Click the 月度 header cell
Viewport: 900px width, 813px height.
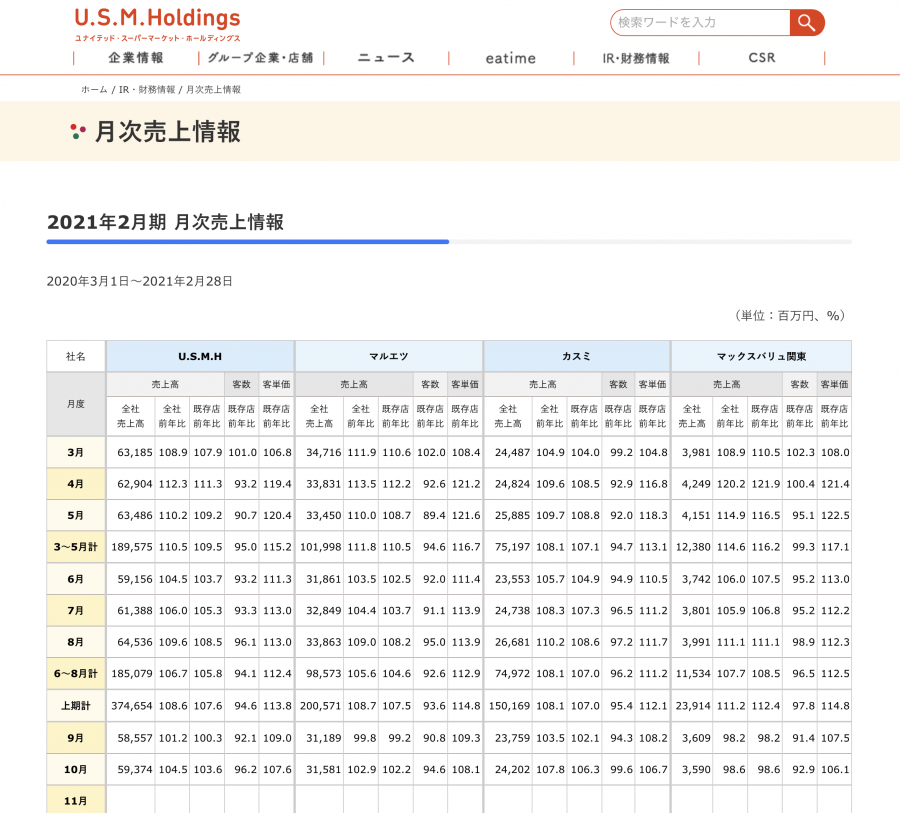76,404
